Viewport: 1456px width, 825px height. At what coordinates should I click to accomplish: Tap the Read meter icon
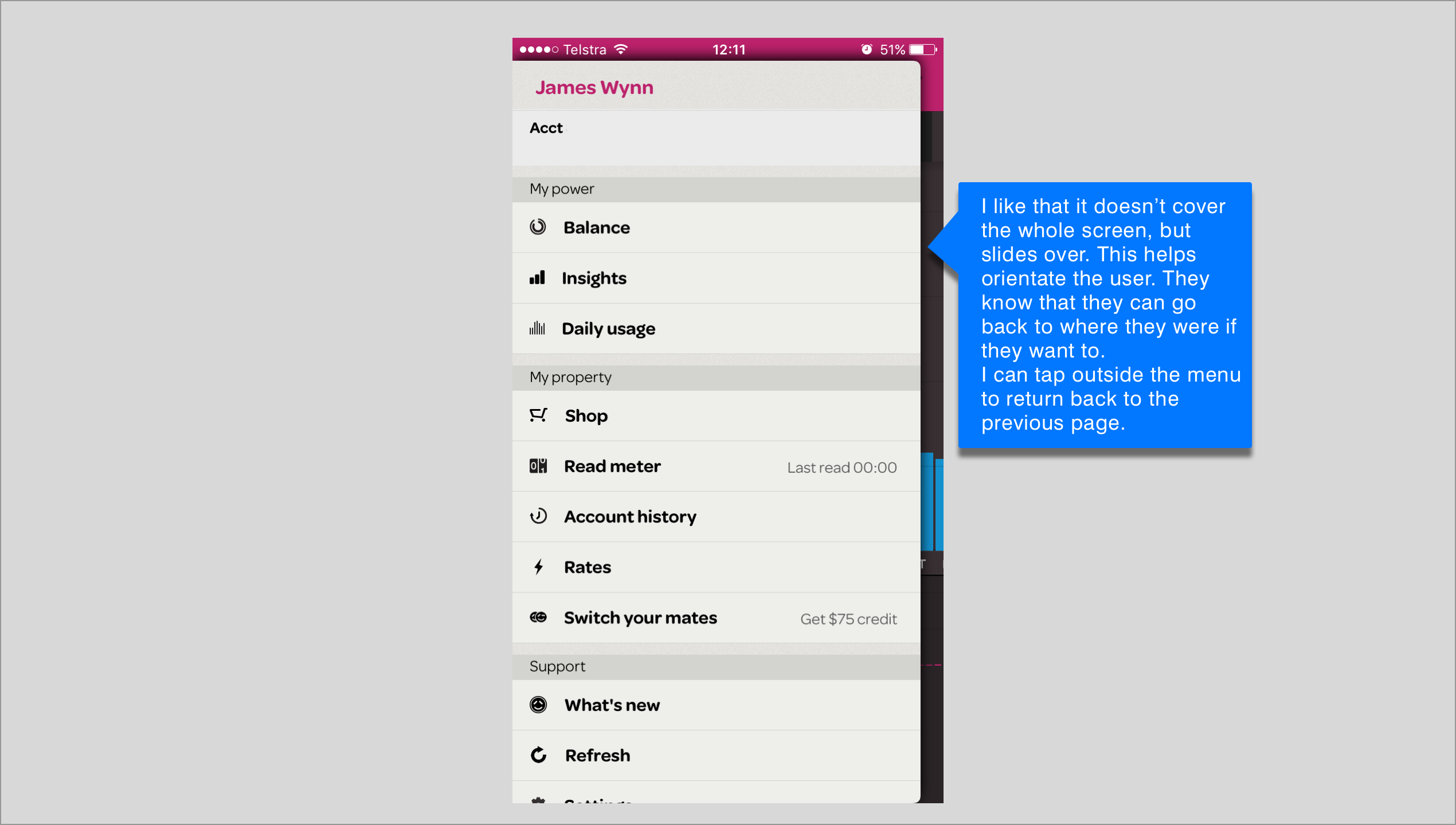point(538,466)
